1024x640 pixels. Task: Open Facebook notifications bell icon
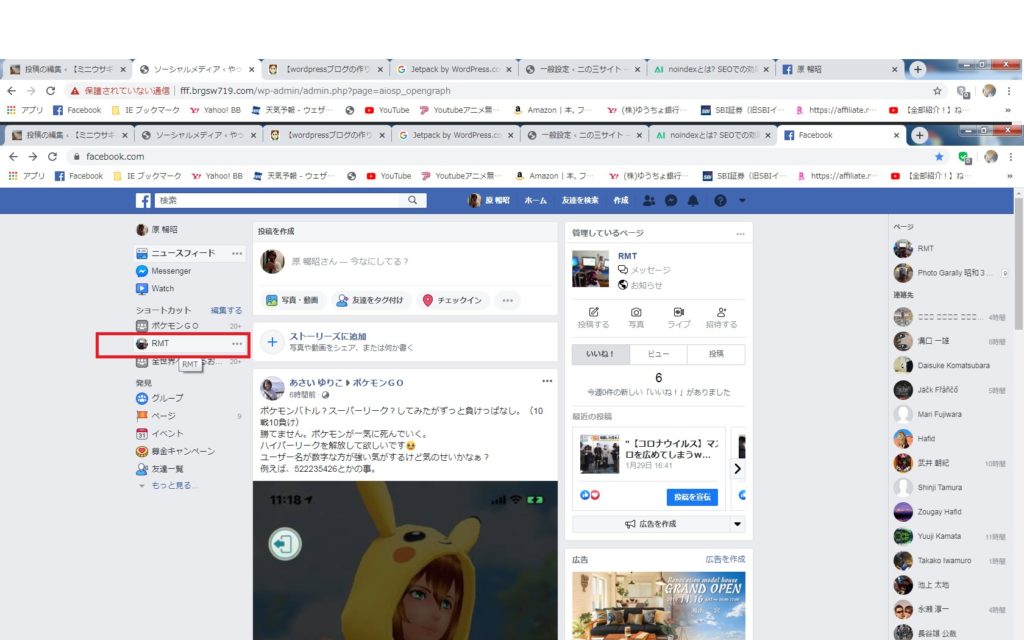point(693,200)
